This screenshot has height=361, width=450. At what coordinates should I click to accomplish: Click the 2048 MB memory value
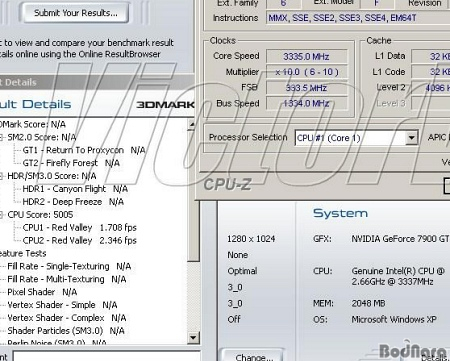pos(368,303)
